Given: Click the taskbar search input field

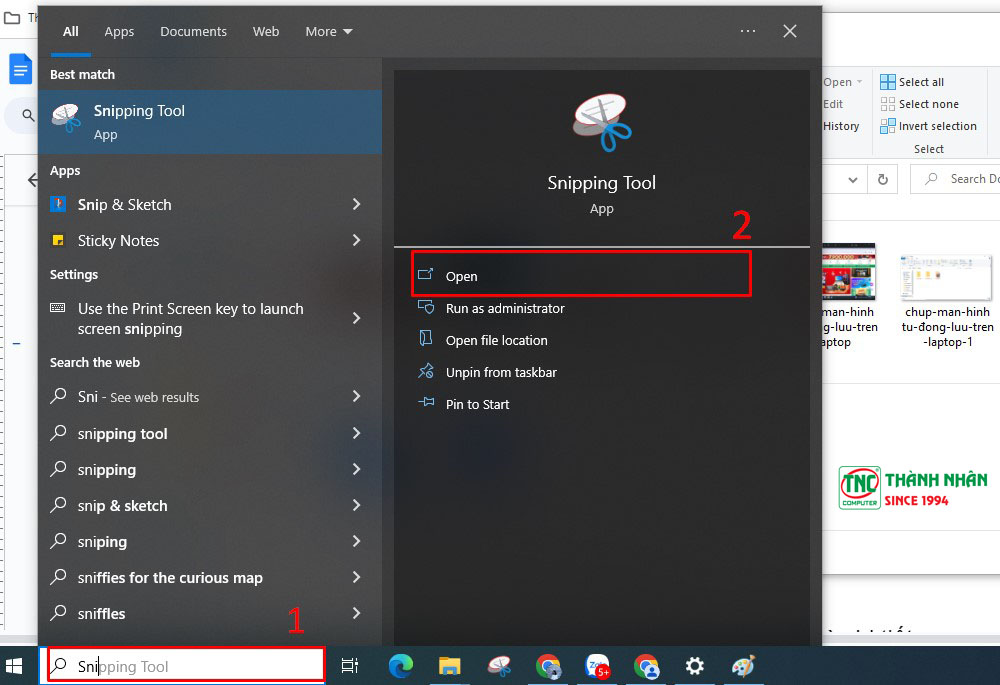Looking at the screenshot, I should [186, 666].
